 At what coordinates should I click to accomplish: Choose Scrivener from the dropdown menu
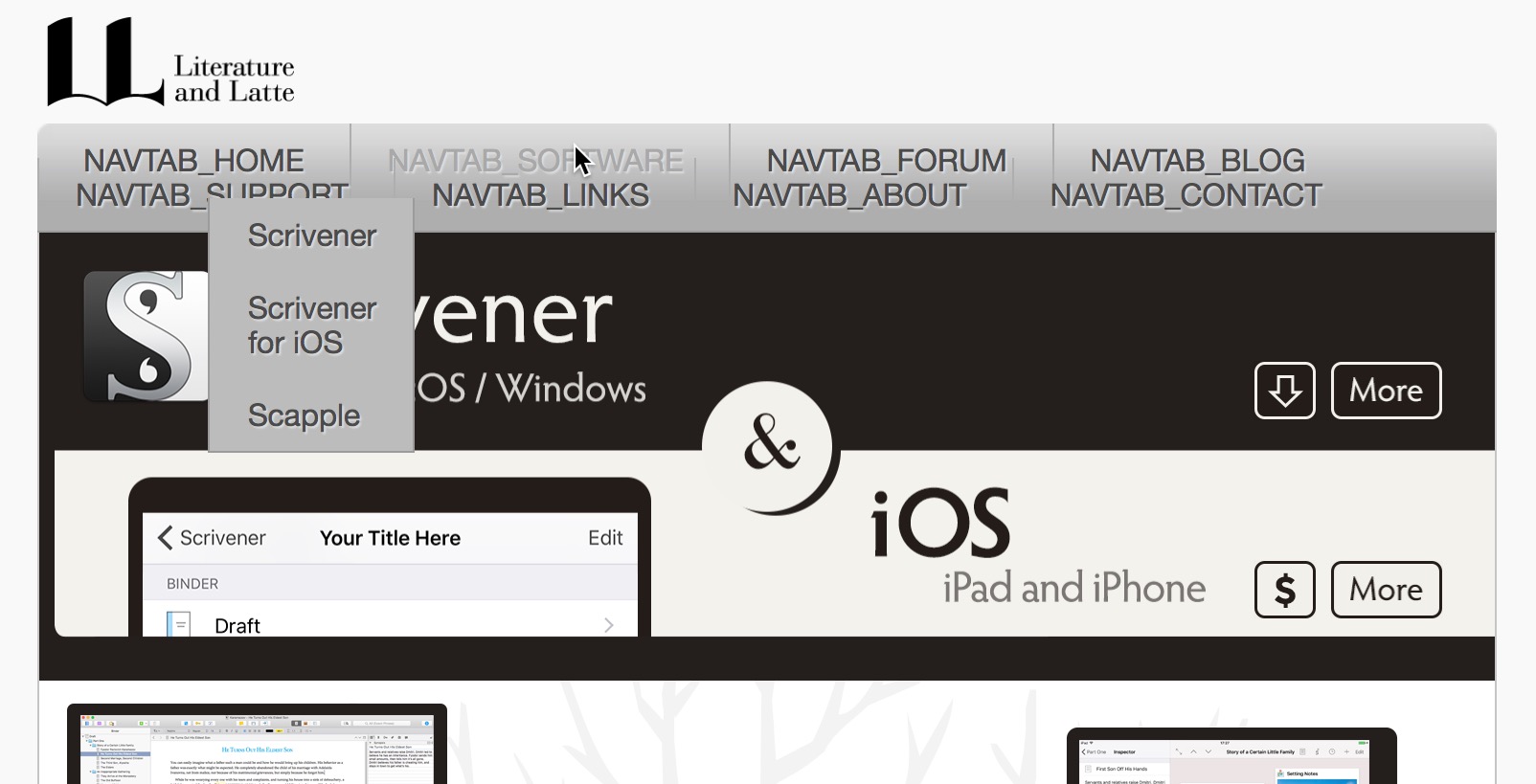pos(312,235)
